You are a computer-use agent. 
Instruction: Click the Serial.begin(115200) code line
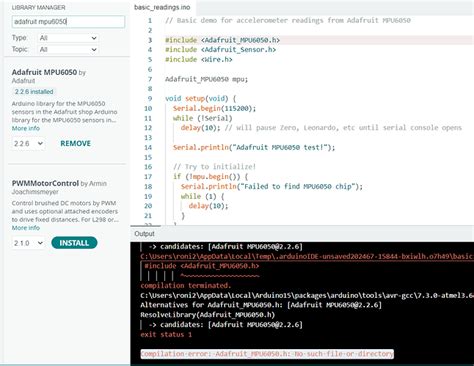(x=214, y=108)
